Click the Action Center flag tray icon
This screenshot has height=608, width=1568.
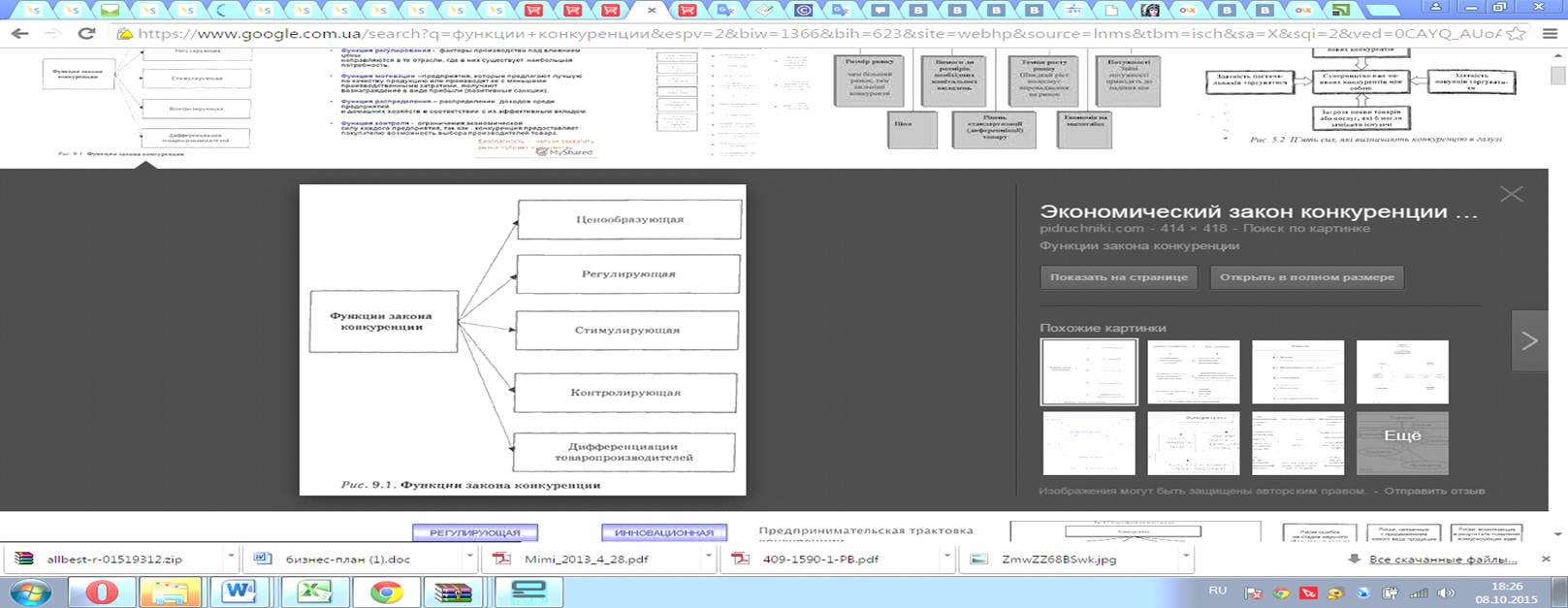1254,593
